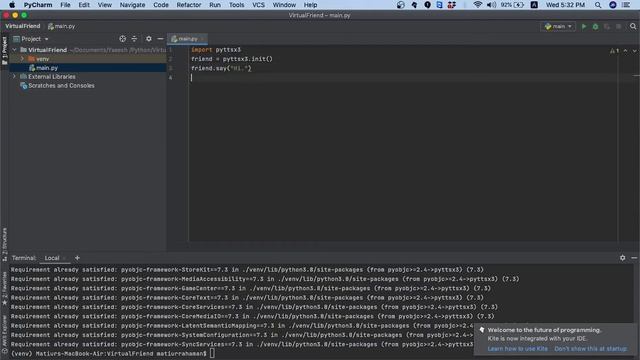Select the Local terminal tab

[52, 258]
